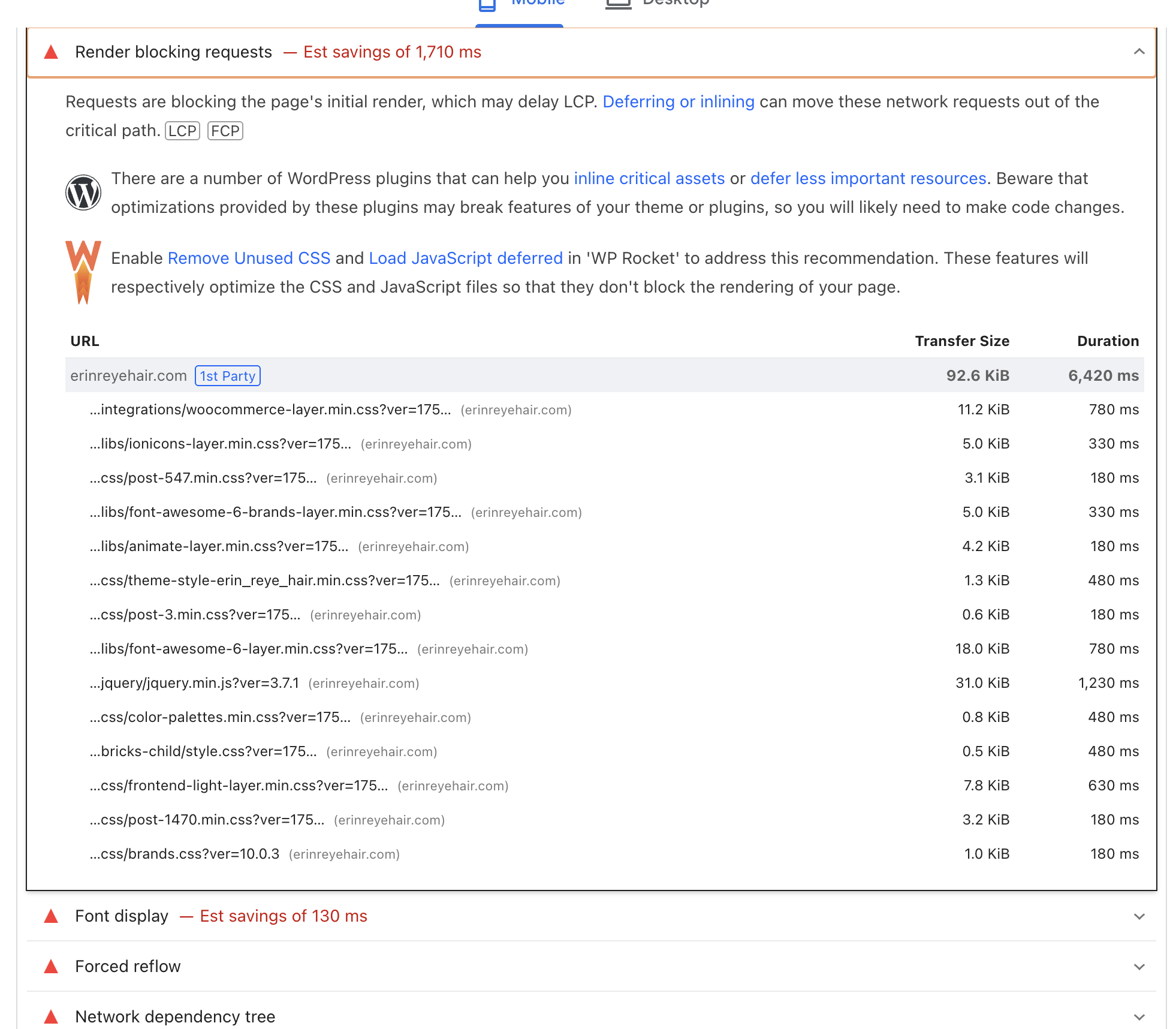The height and width of the screenshot is (1029, 1176).
Task: Open the theme-style-erin_reye_hair.min.css URL
Action: pyautogui.click(x=265, y=580)
